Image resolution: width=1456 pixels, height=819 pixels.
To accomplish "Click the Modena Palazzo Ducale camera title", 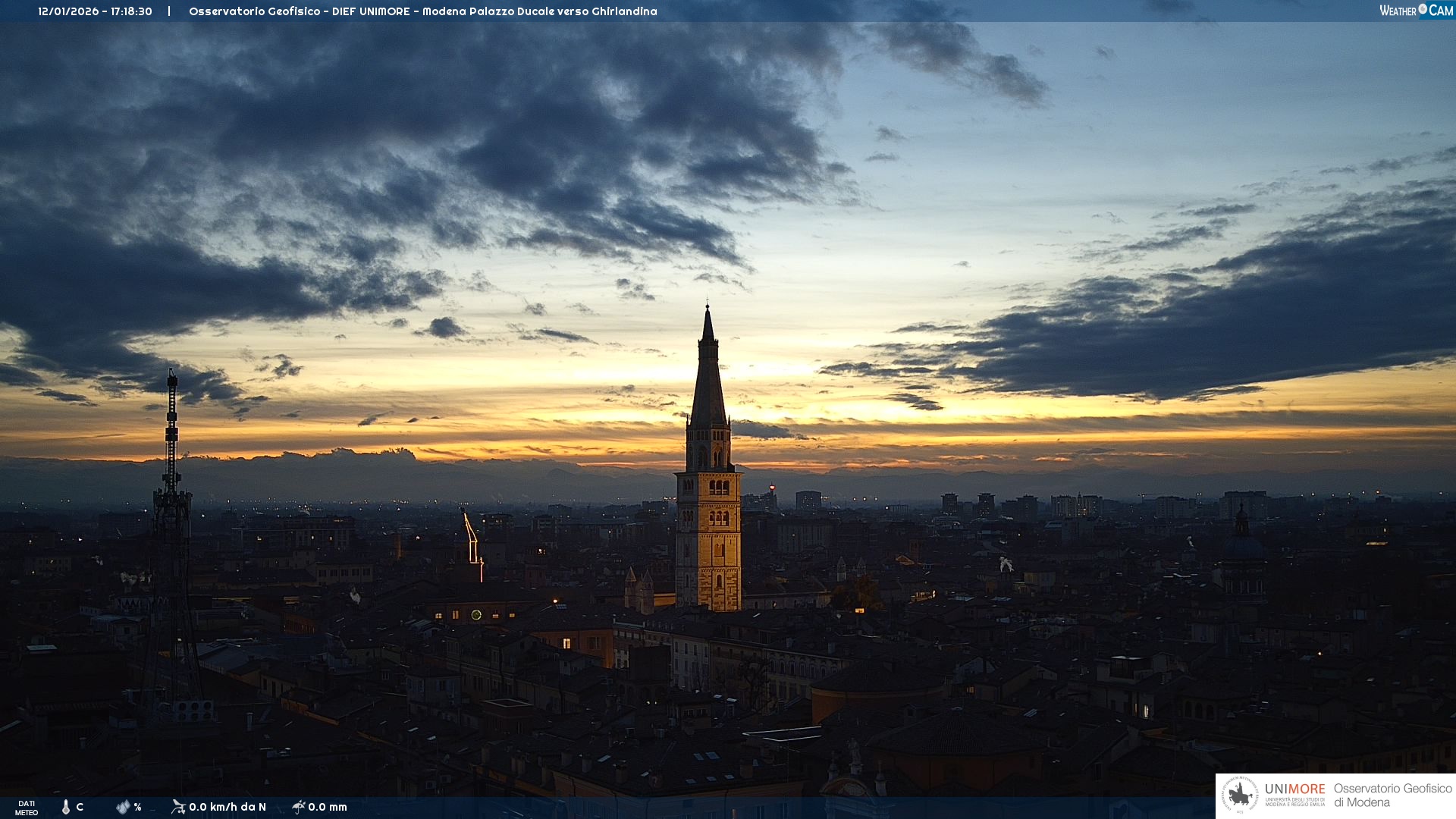I will [x=422, y=11].
